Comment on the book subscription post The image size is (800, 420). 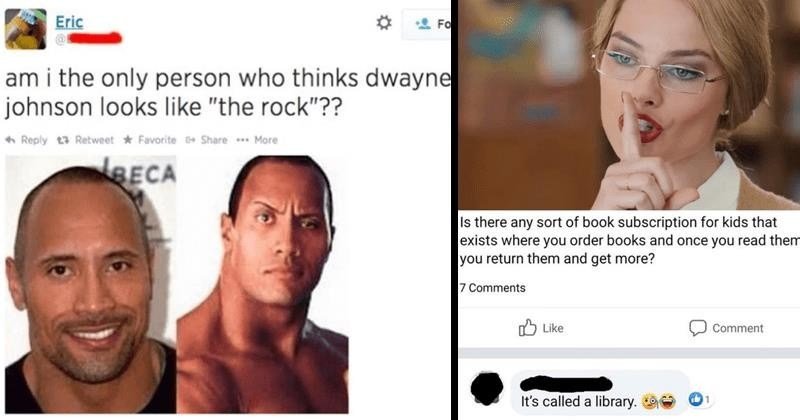(726, 328)
